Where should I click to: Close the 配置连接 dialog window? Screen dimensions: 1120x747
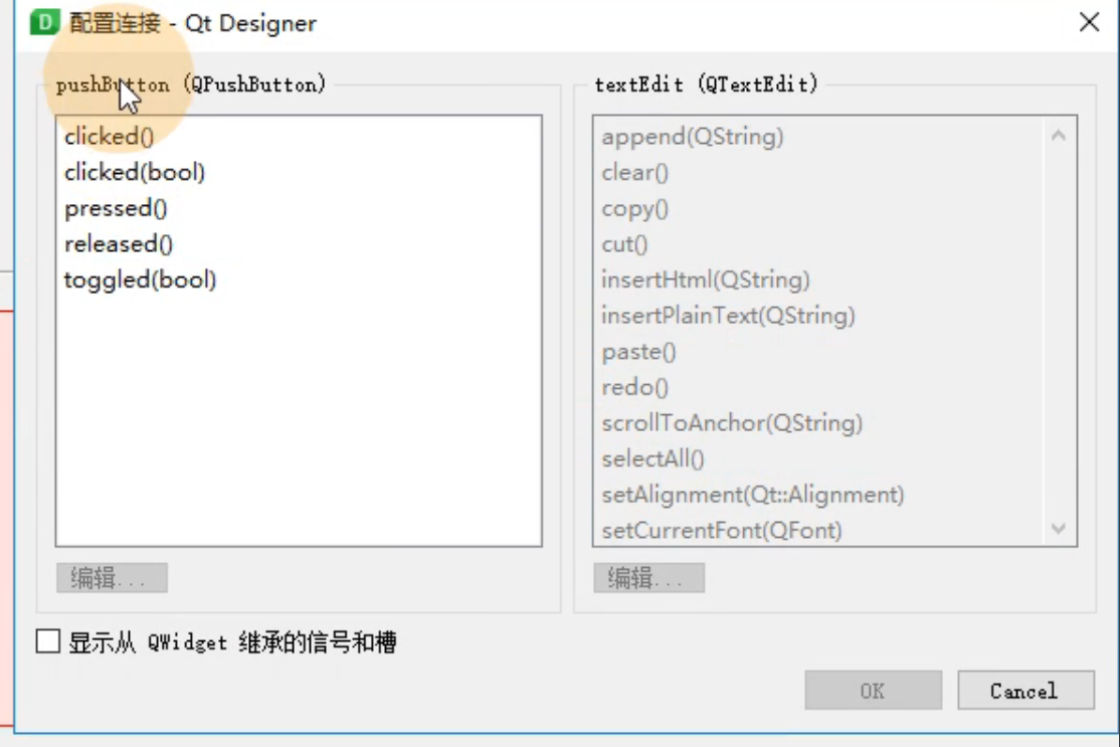coord(1089,22)
